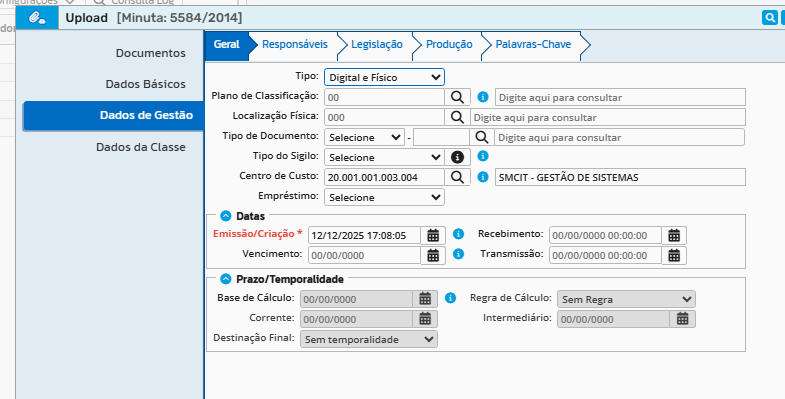Screen dimensions: 785x399
Task: Click the SMCIT - GESTÃO DE SISTEMAS field
Action: 620,177
